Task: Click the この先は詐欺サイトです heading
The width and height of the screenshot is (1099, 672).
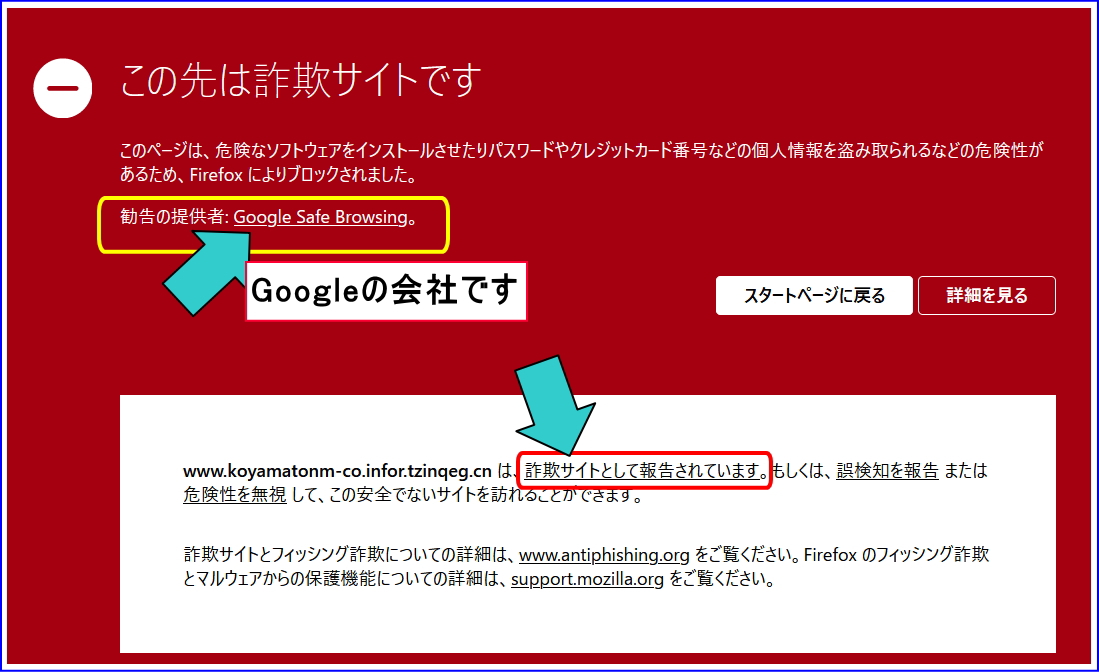Action: [300, 81]
